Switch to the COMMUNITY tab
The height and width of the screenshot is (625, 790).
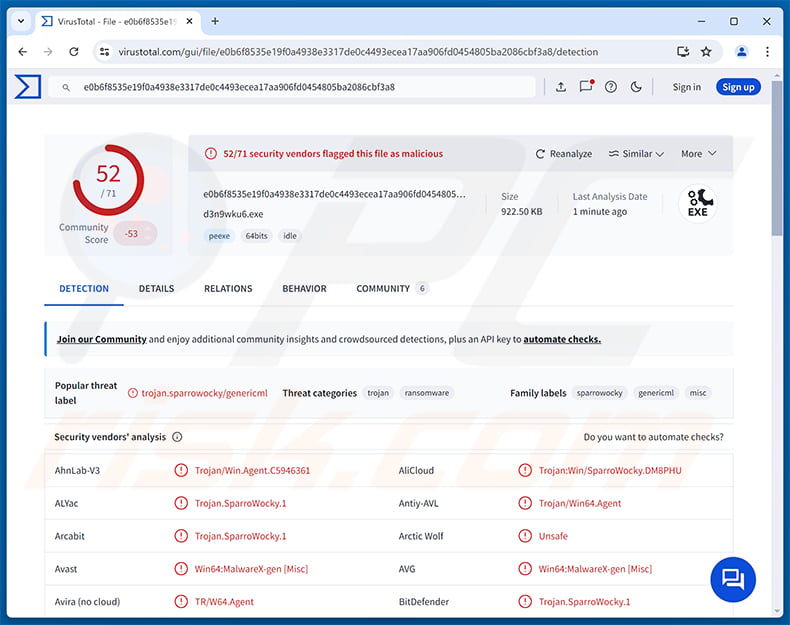click(392, 289)
